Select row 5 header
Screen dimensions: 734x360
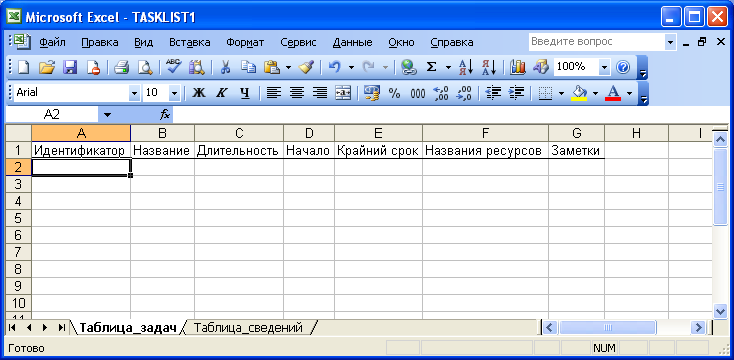(x=19, y=218)
